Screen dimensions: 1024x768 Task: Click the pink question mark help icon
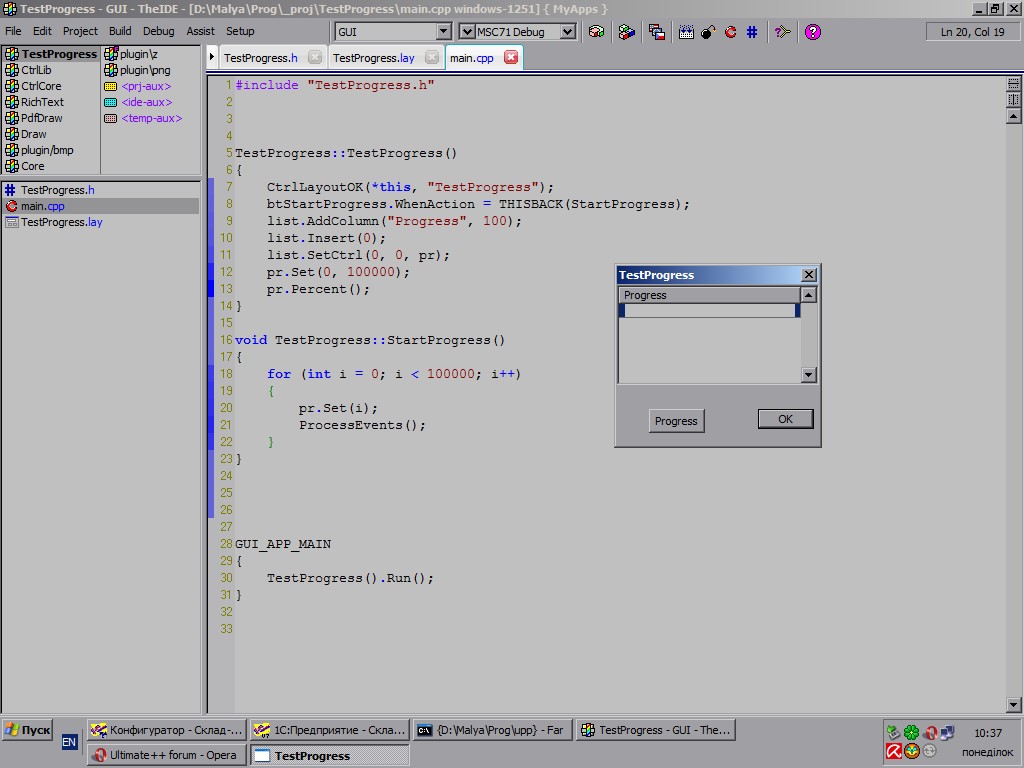[x=813, y=32]
